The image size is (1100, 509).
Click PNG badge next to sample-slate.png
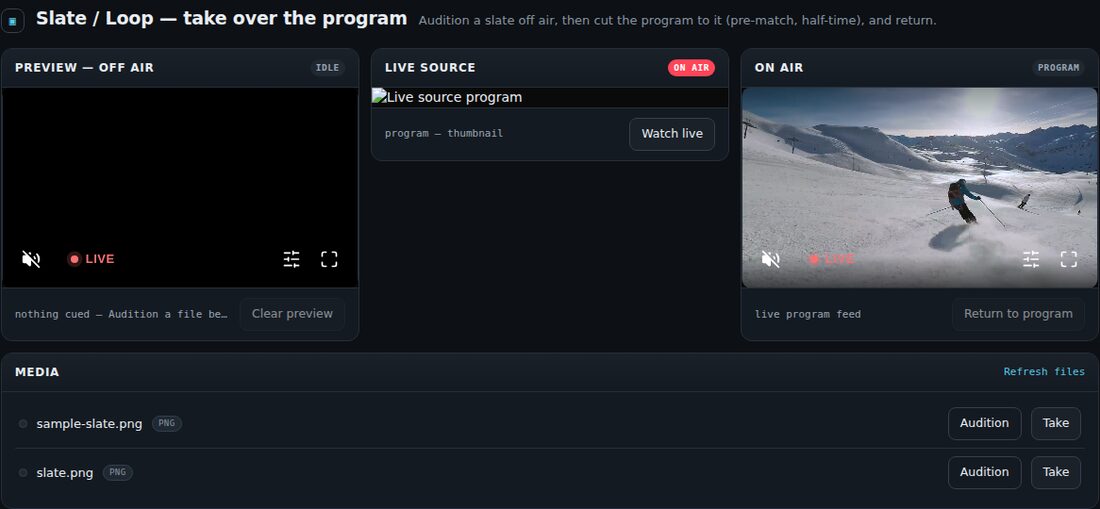pos(167,423)
